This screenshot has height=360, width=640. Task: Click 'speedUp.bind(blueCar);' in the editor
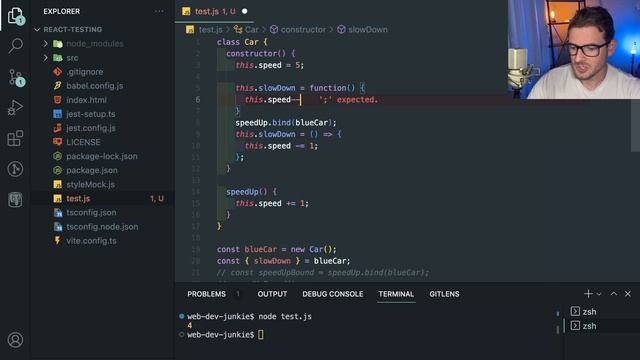pos(286,122)
